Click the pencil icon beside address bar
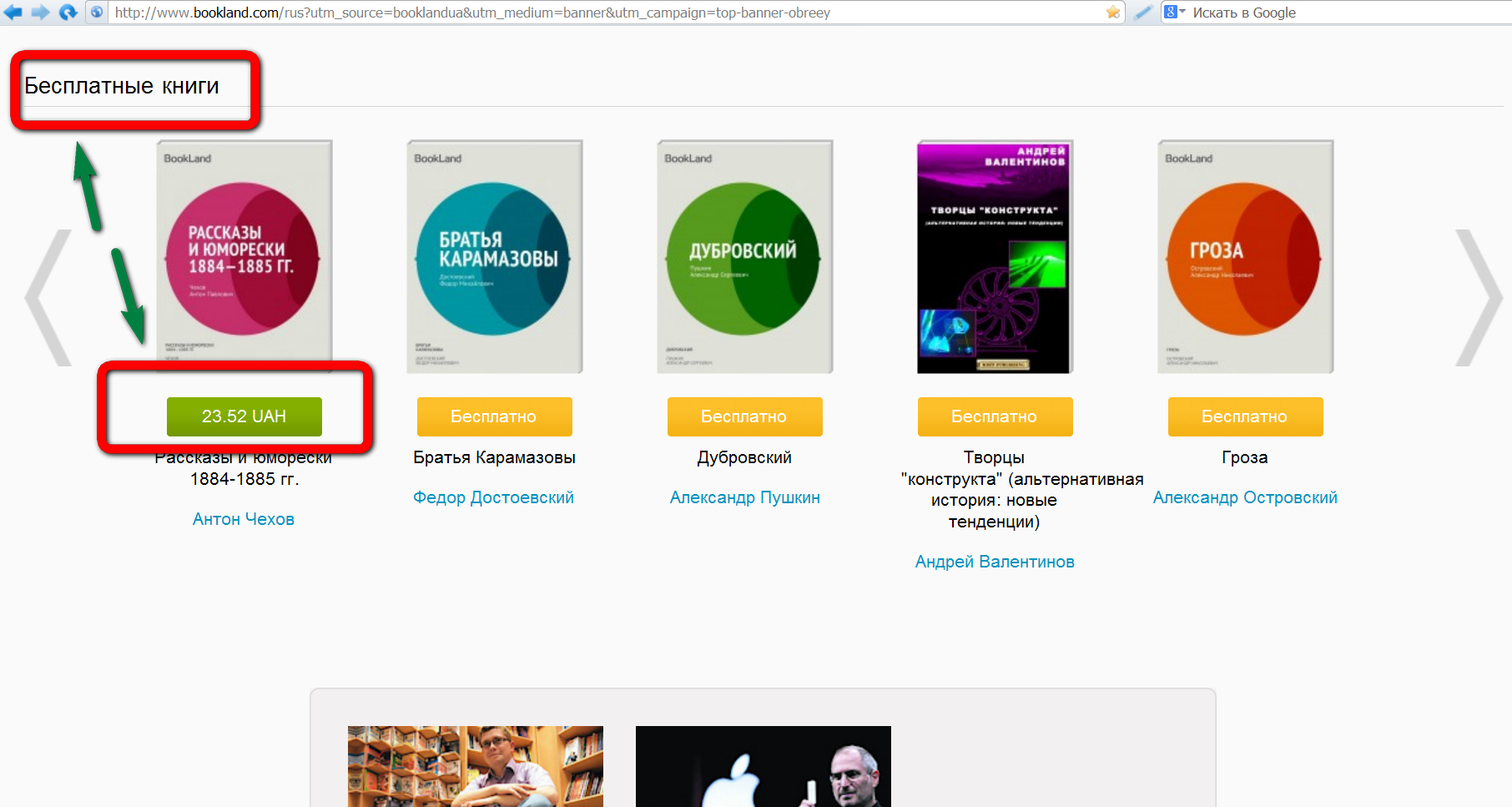Image resolution: width=1512 pixels, height=807 pixels. pyautogui.click(x=1143, y=12)
